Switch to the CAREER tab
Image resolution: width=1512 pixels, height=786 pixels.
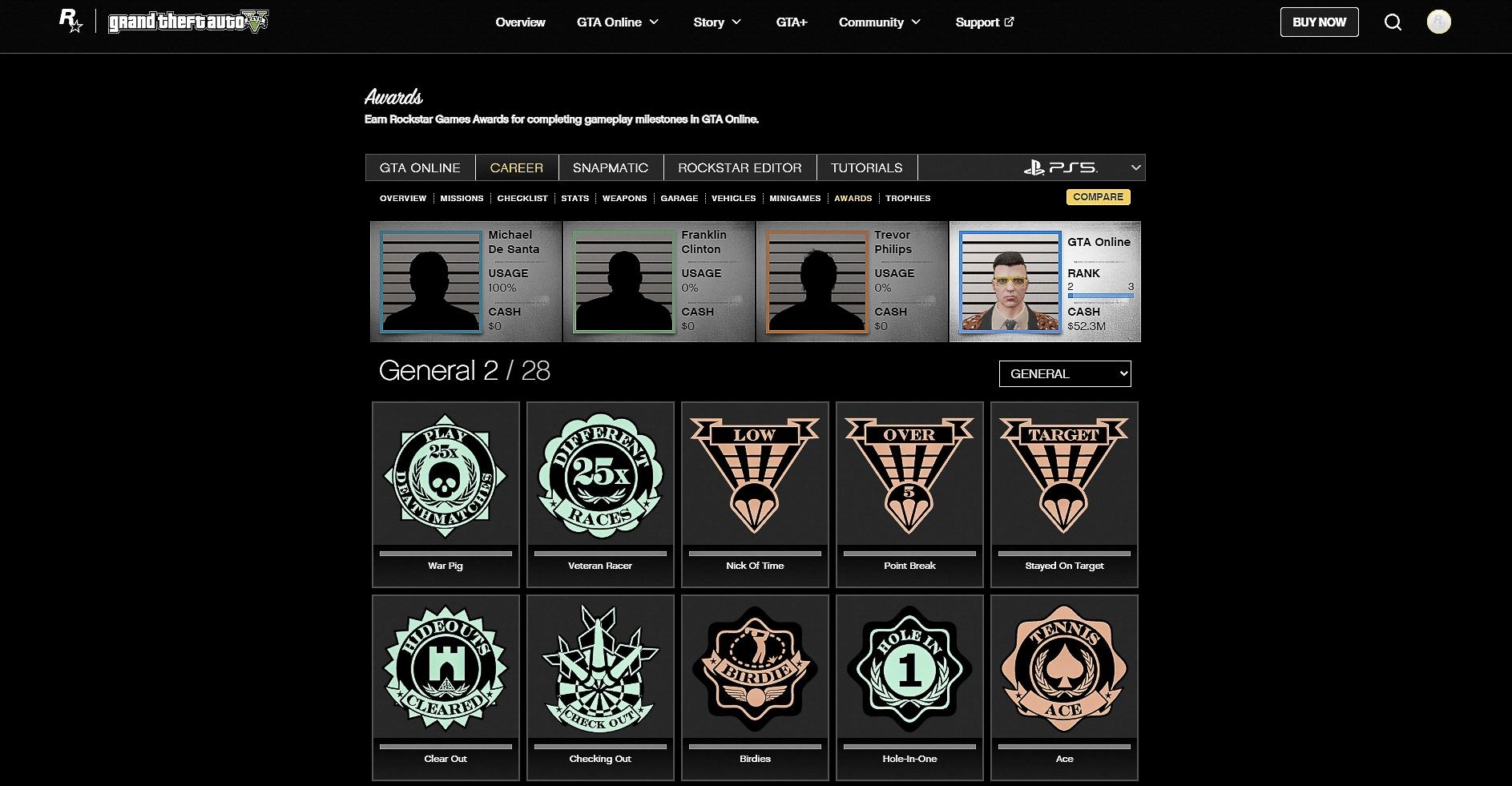pos(517,167)
